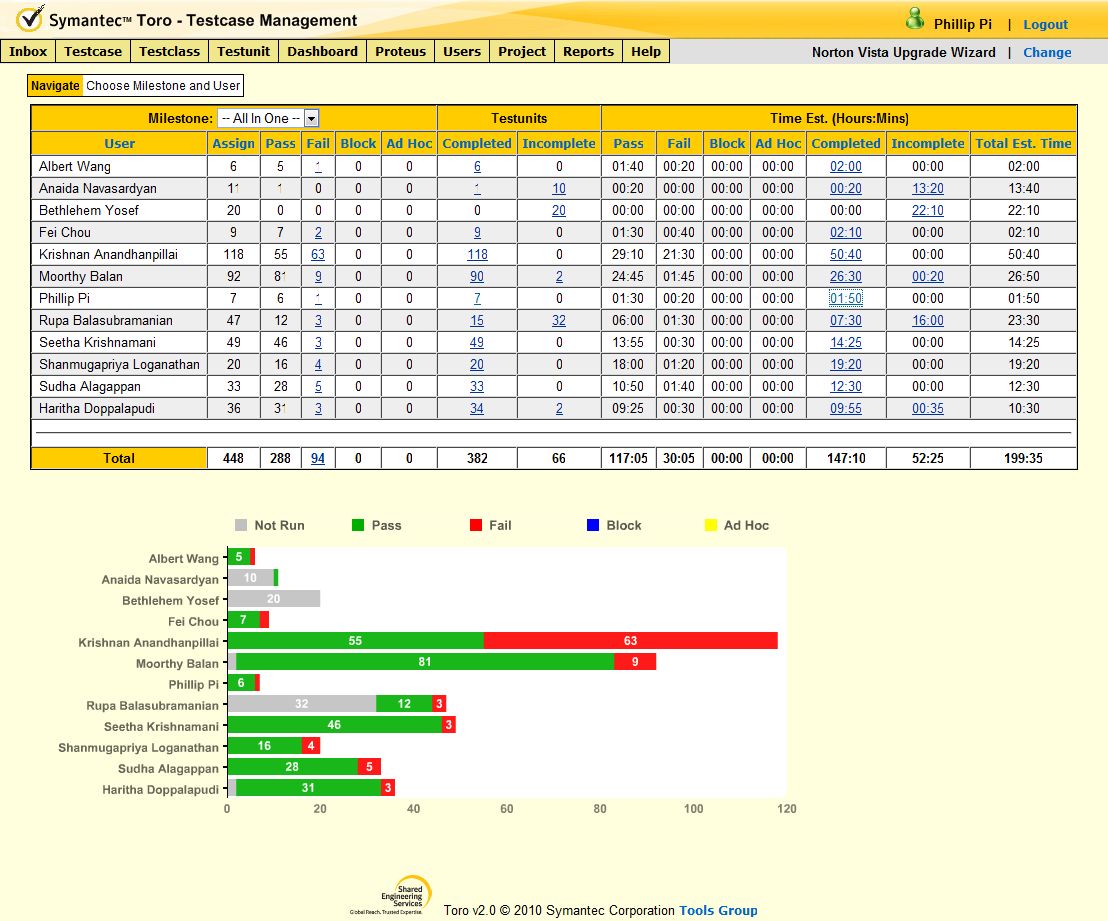The height and width of the screenshot is (921, 1108).
Task: Open Bethlehem Yosef's 20 incomplete testunits
Action: [558, 211]
